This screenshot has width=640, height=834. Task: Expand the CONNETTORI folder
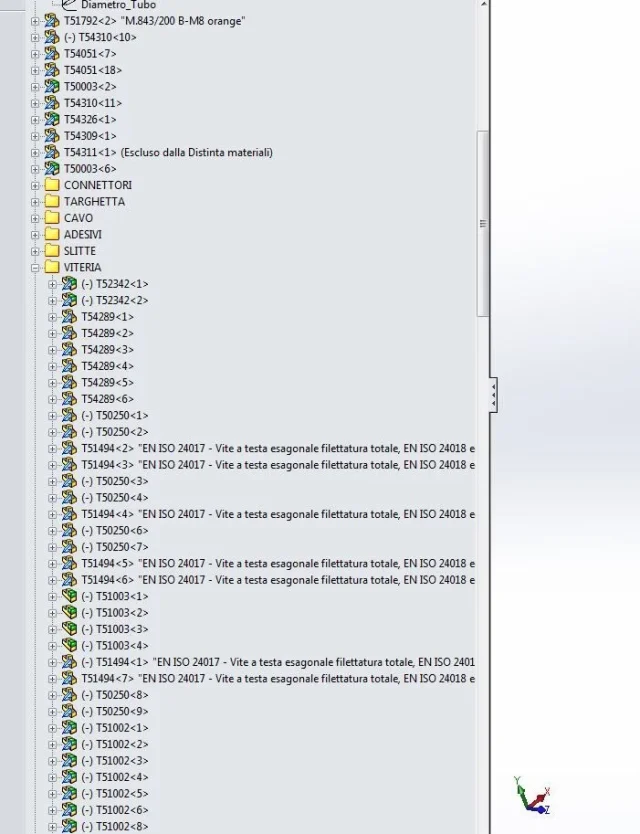(35, 186)
